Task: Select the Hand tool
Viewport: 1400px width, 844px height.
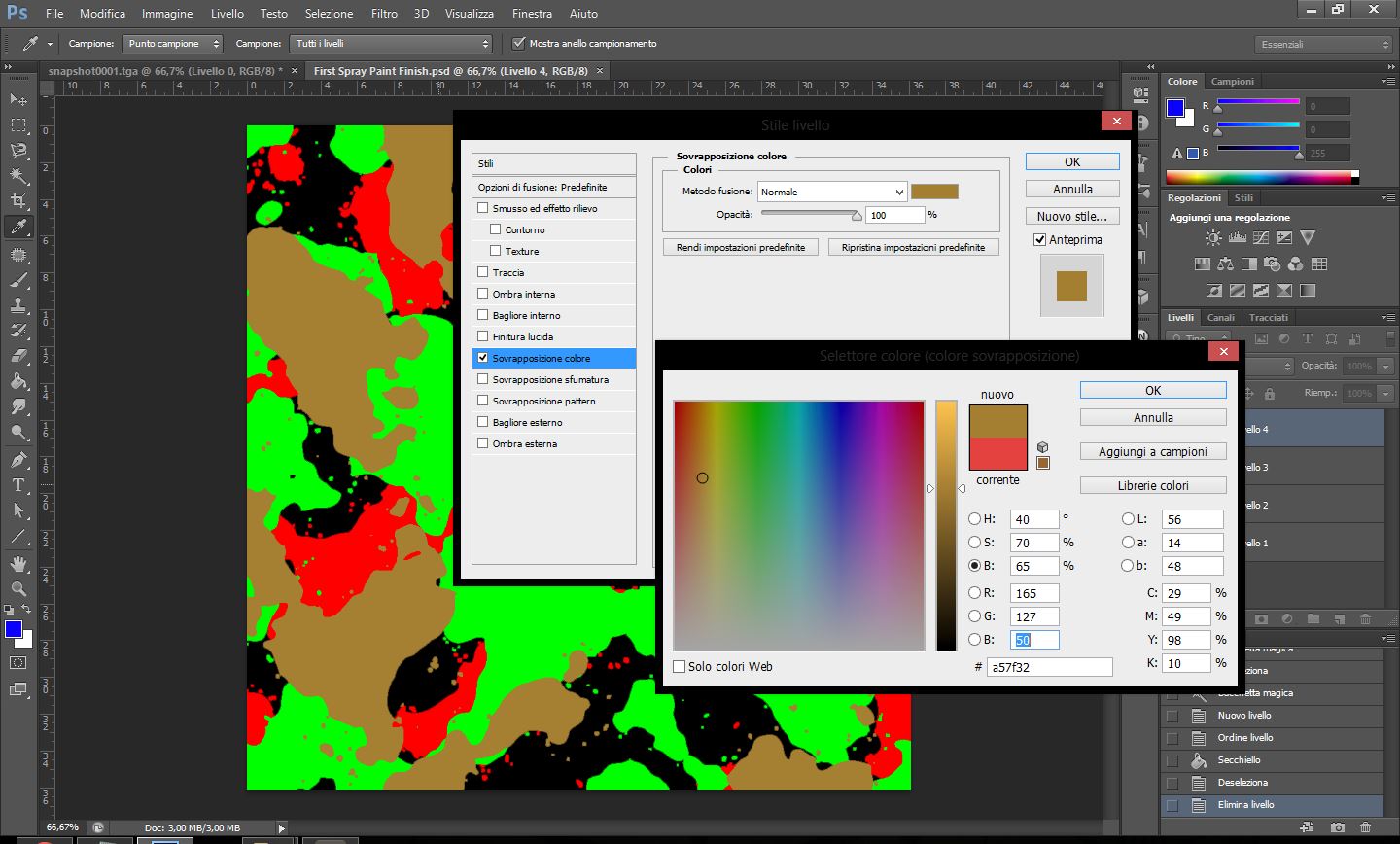Action: [18, 564]
